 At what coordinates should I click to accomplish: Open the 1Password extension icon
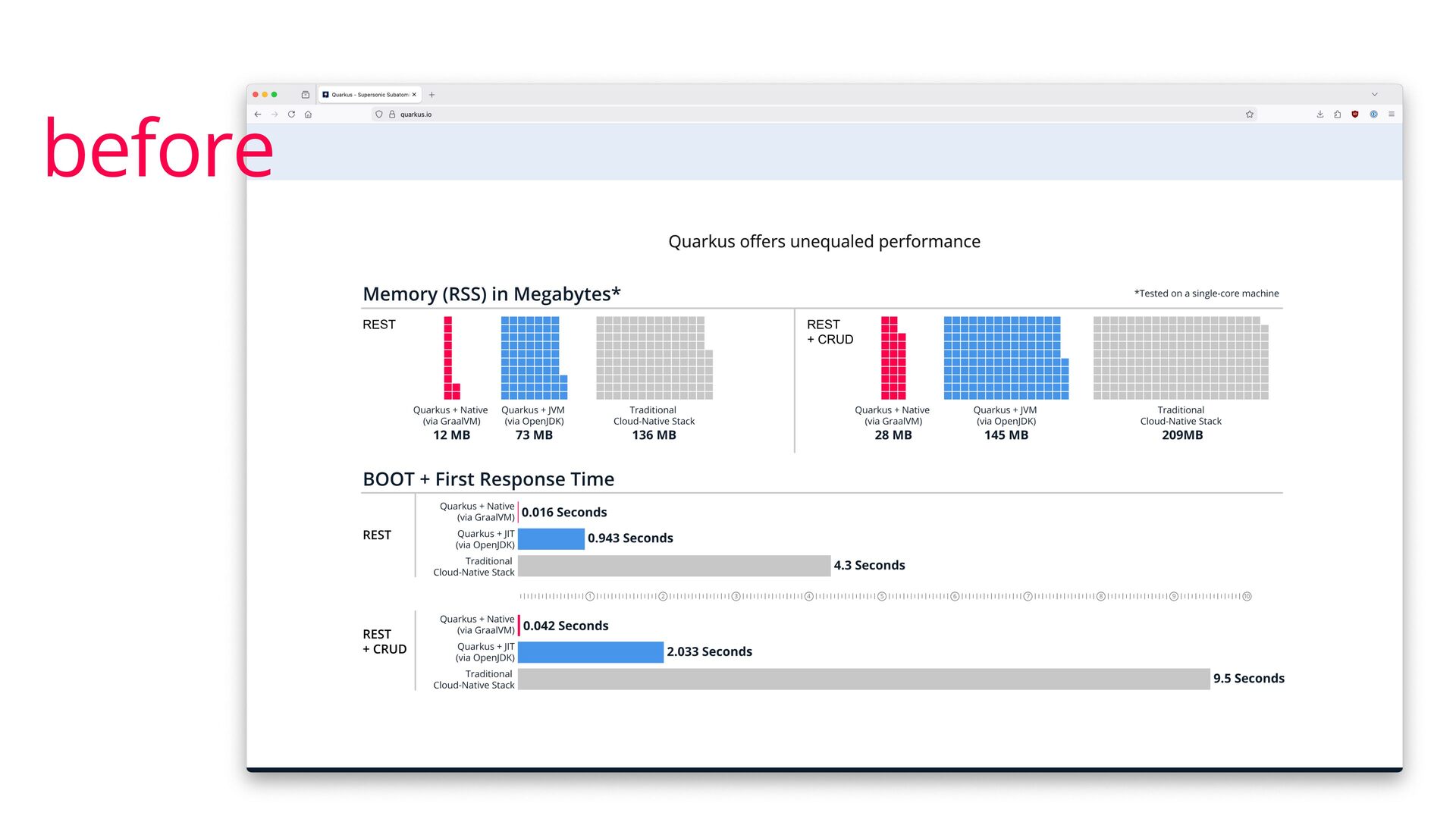coord(1373,115)
